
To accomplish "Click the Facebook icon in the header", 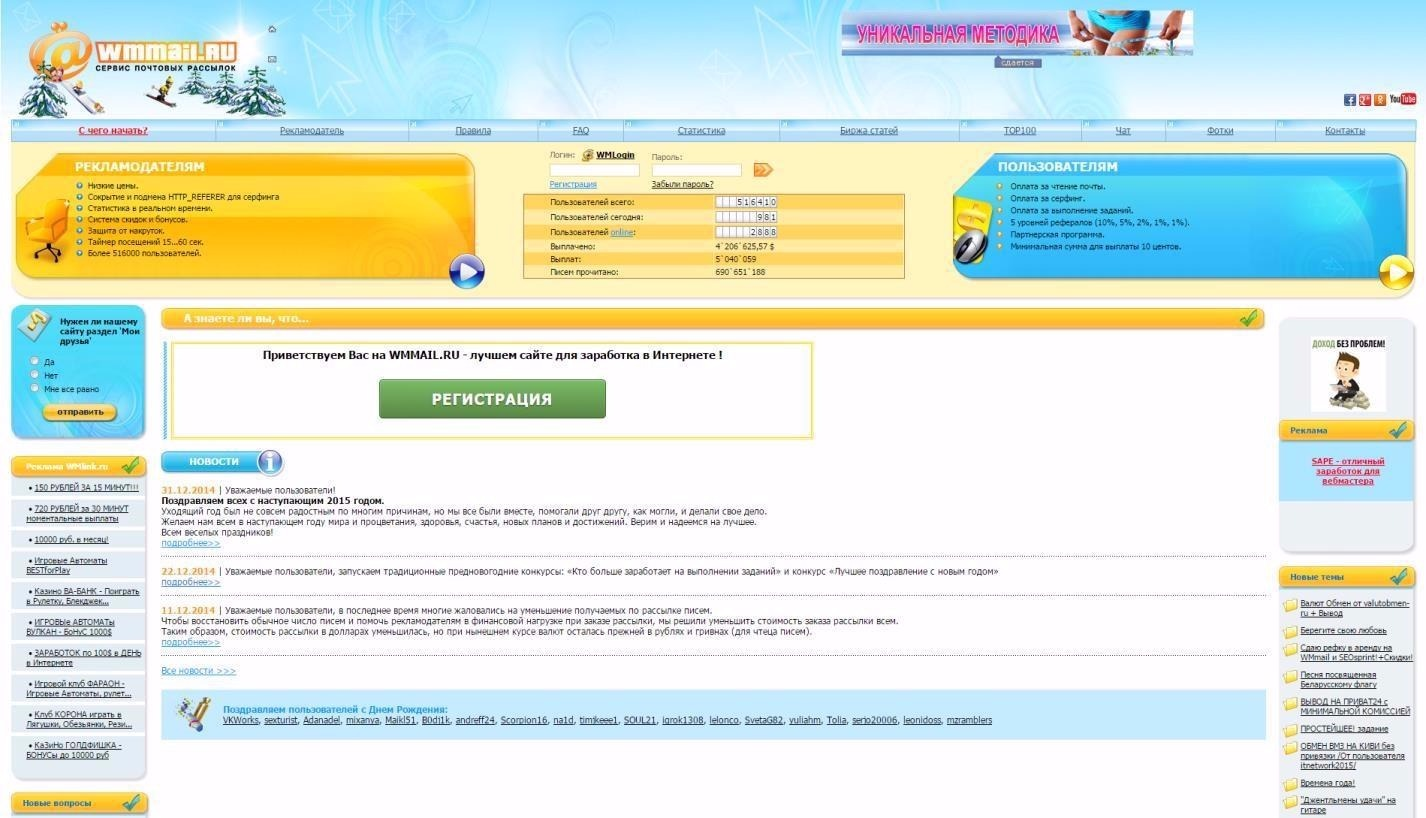I will click(x=1350, y=100).
